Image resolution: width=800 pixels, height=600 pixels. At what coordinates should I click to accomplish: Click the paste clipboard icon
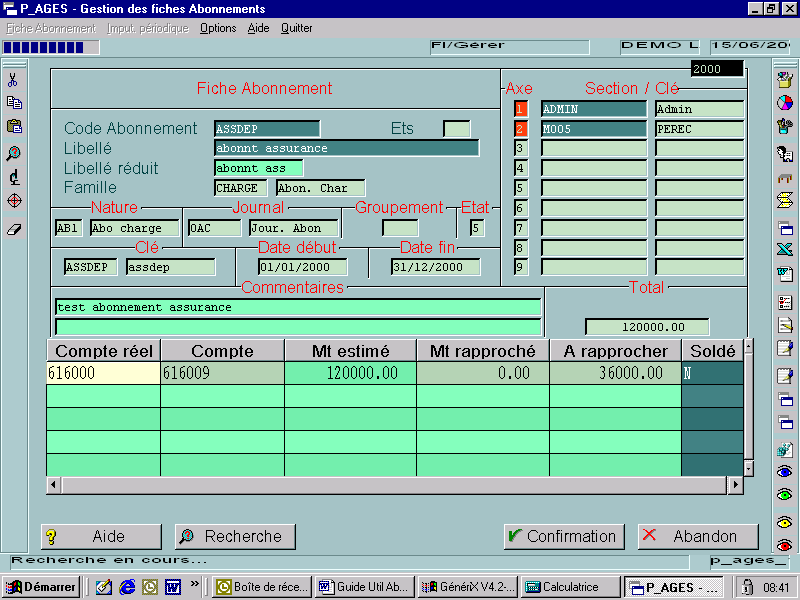(14, 127)
